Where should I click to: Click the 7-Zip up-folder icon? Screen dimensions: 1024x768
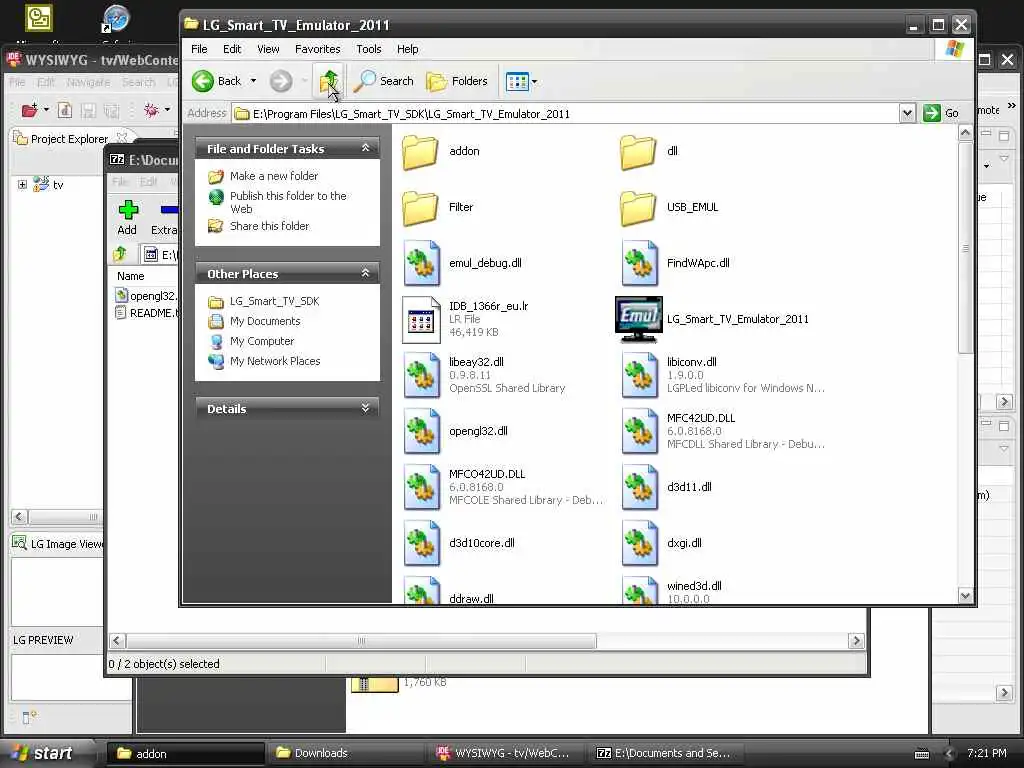pos(121,255)
